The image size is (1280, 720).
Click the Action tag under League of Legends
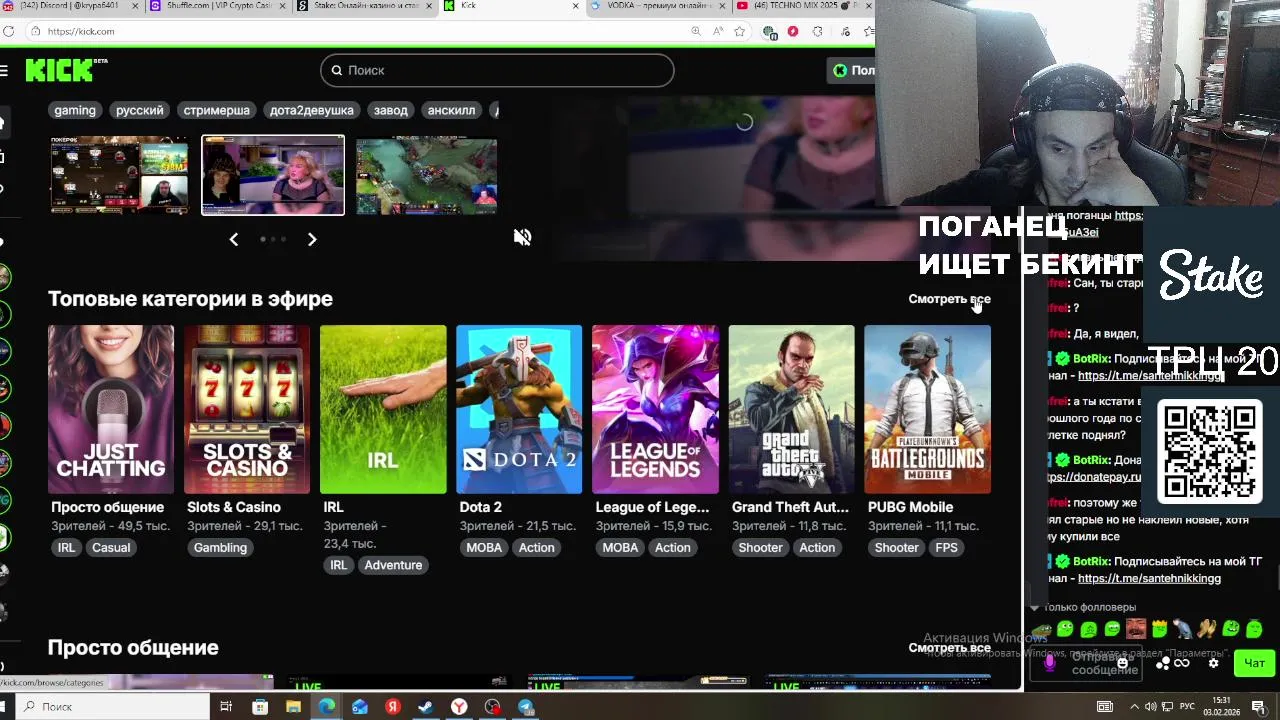[x=672, y=547]
